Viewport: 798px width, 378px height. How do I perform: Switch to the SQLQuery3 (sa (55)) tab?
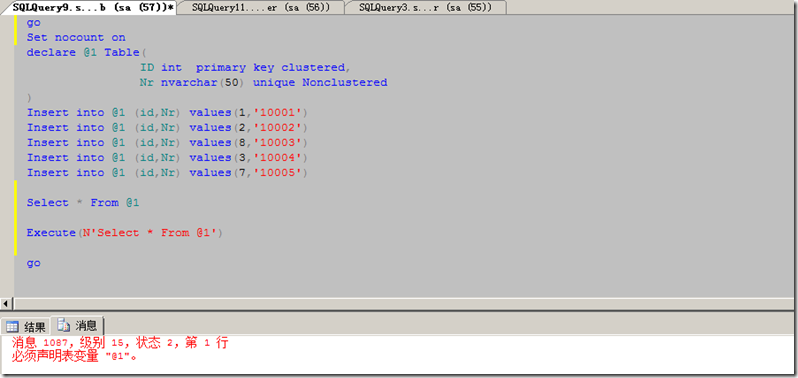coord(425,7)
